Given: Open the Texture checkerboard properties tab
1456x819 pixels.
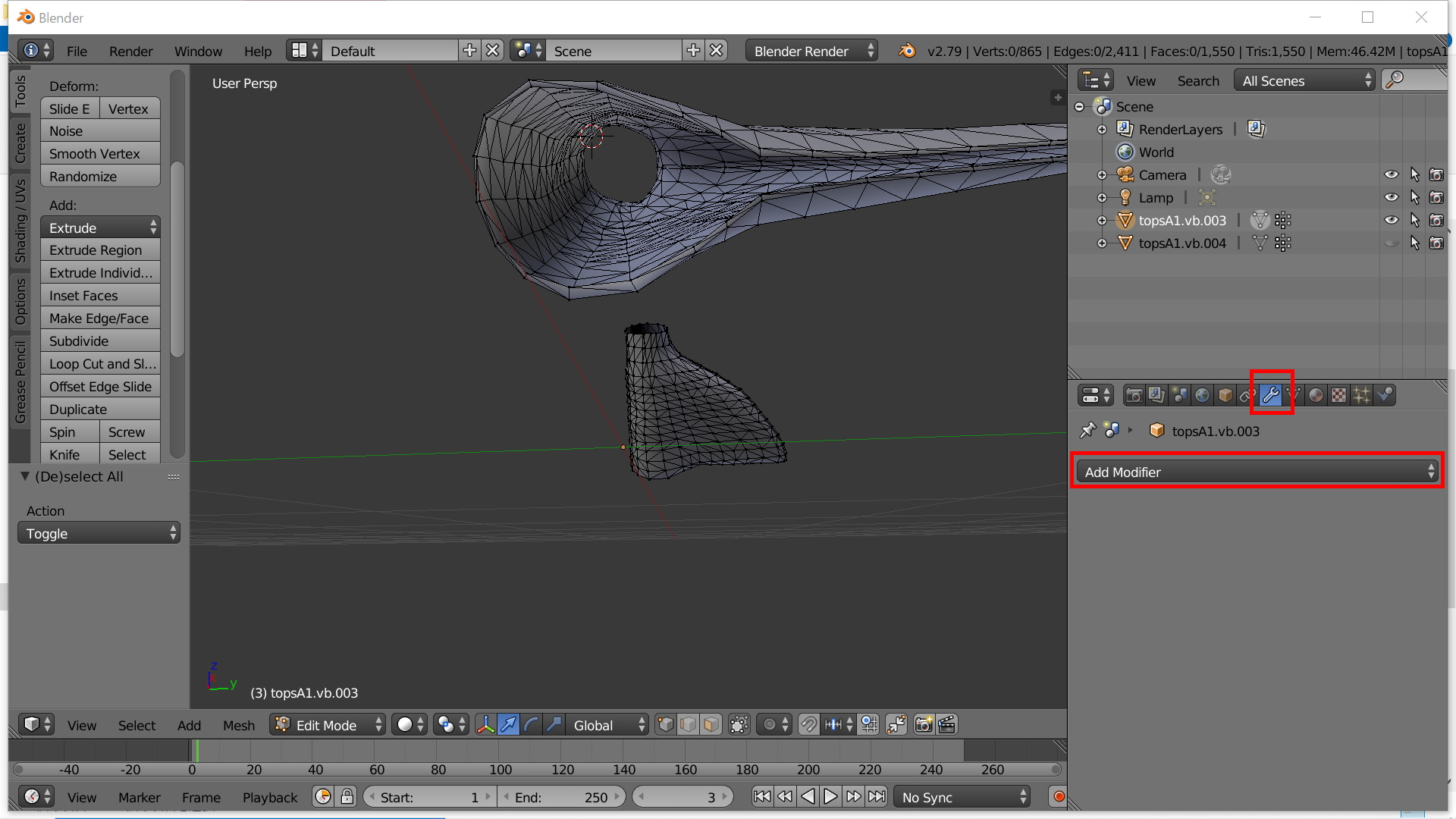Looking at the screenshot, I should coord(1339,395).
